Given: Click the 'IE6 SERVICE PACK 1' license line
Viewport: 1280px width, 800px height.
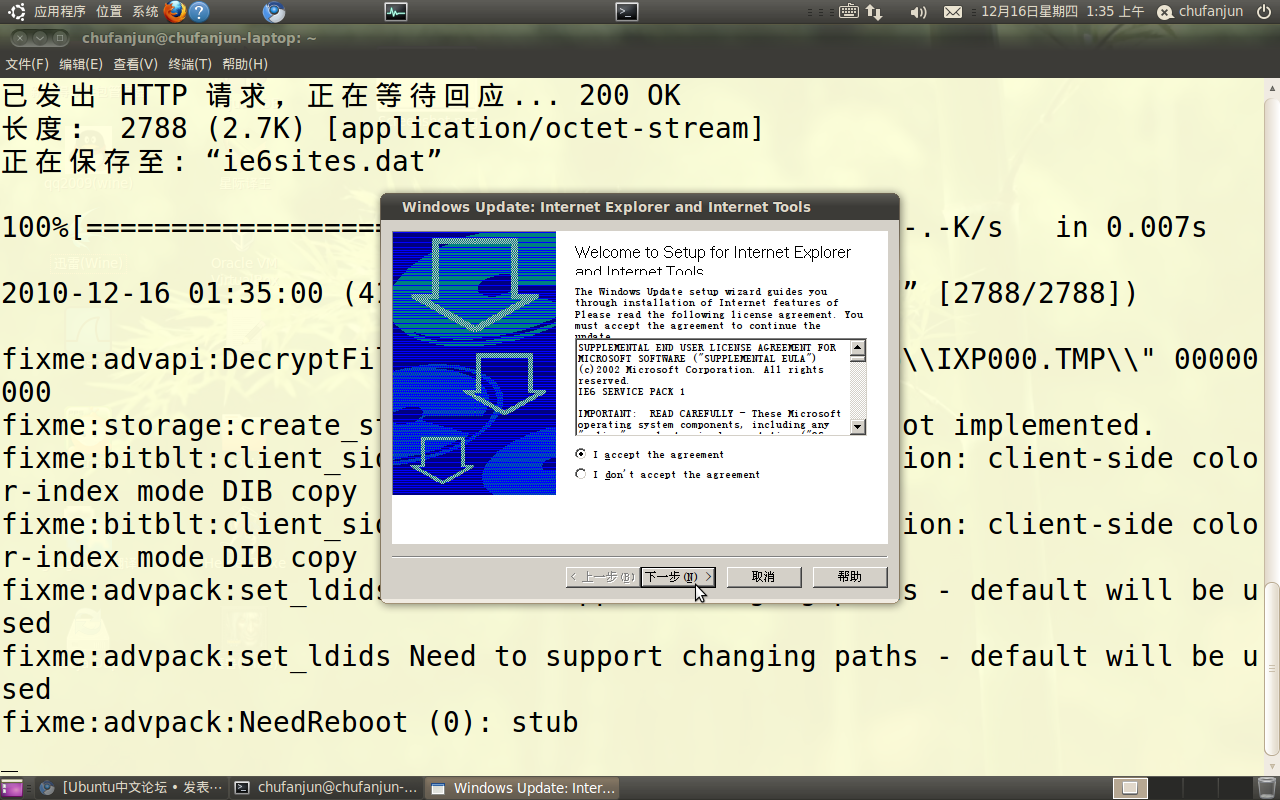Looking at the screenshot, I should click(x=631, y=392).
